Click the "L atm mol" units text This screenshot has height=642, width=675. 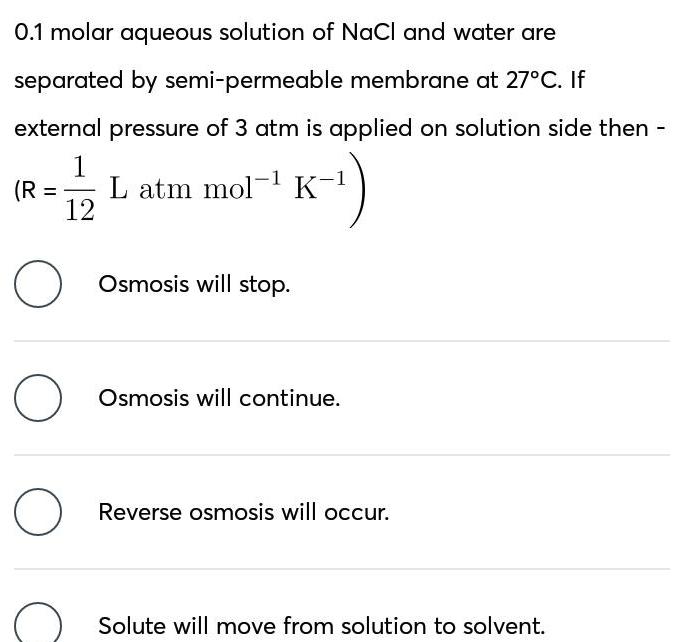182,188
